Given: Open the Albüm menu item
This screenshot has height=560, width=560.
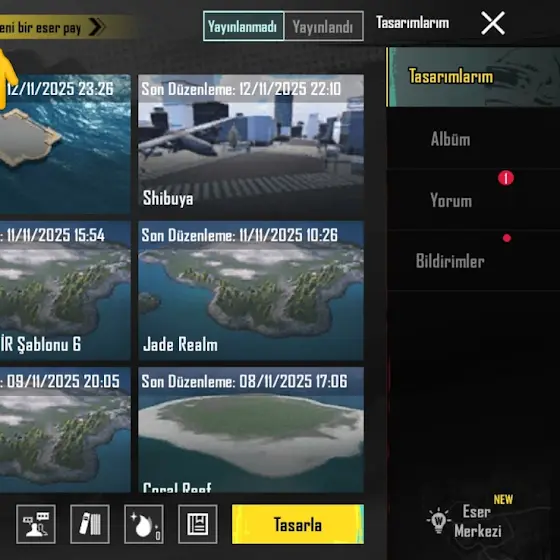Looking at the screenshot, I should tap(474, 139).
